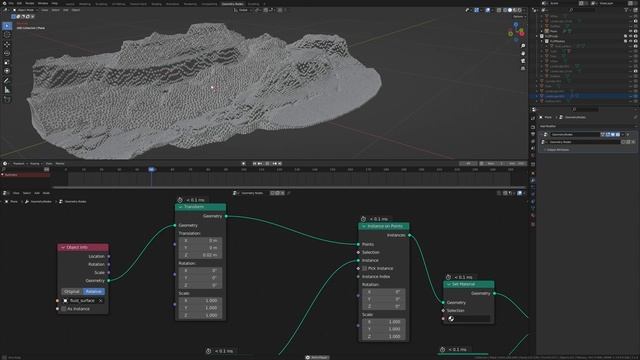Clear fluid_surface object with the X icon
This screenshot has height=360, width=640.
(x=101, y=300)
